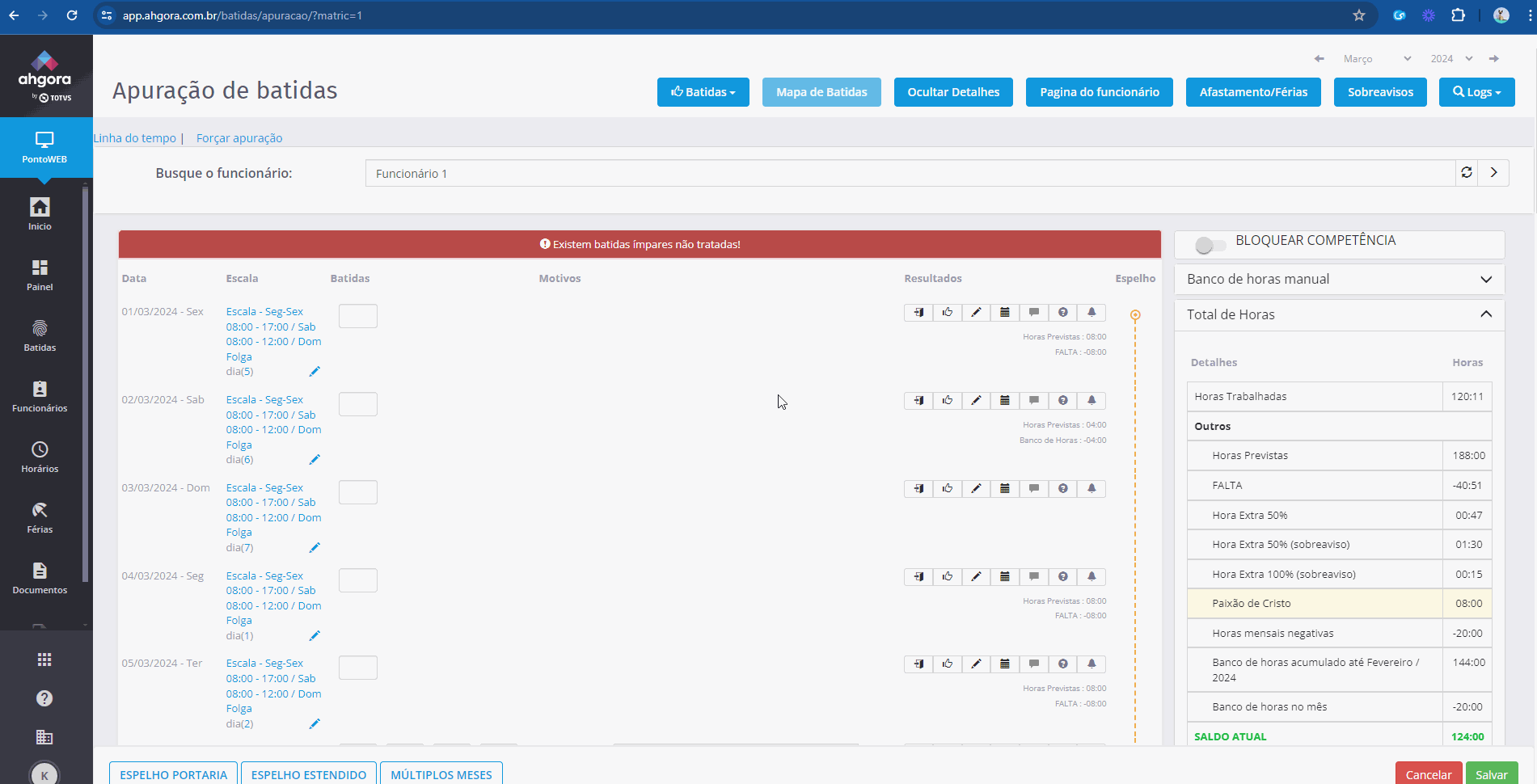Open browser extensions puzzle icon
The height and width of the screenshot is (784, 1537).
1459,15
